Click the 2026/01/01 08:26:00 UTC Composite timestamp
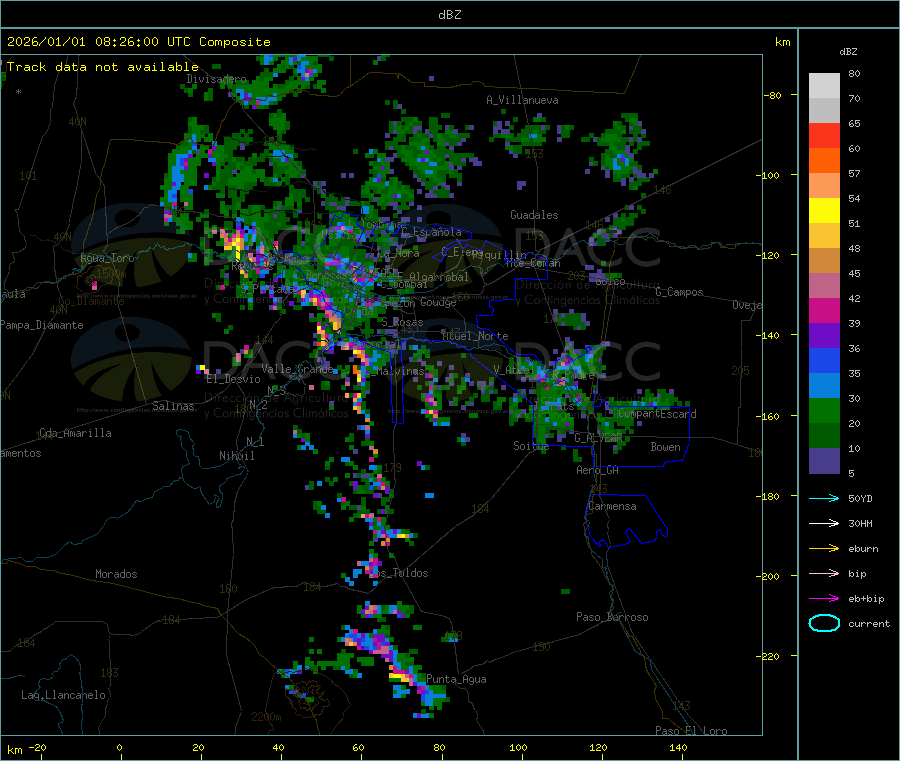 [x=138, y=42]
